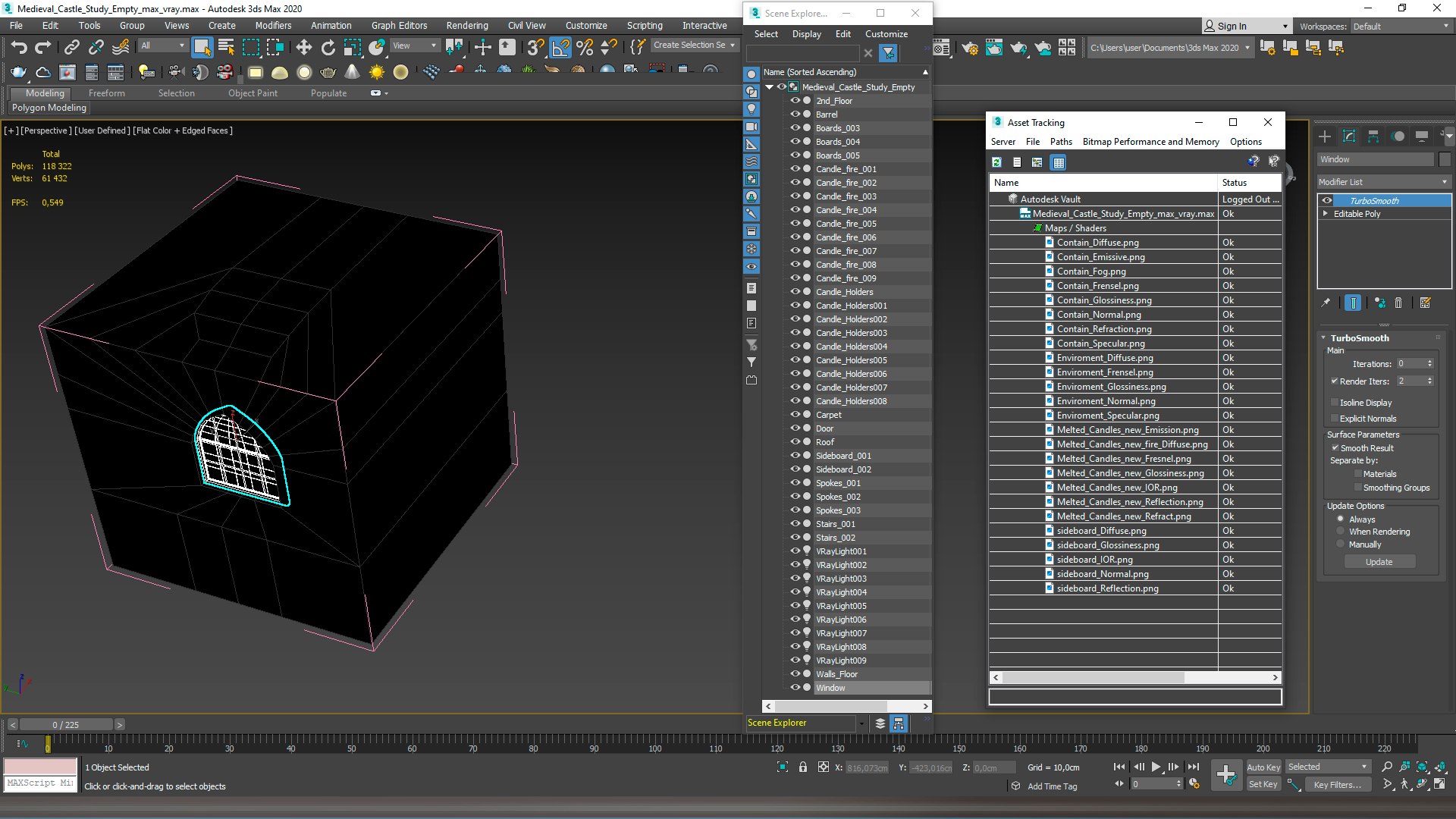Click the Remove modifier trash icon

(x=1398, y=303)
